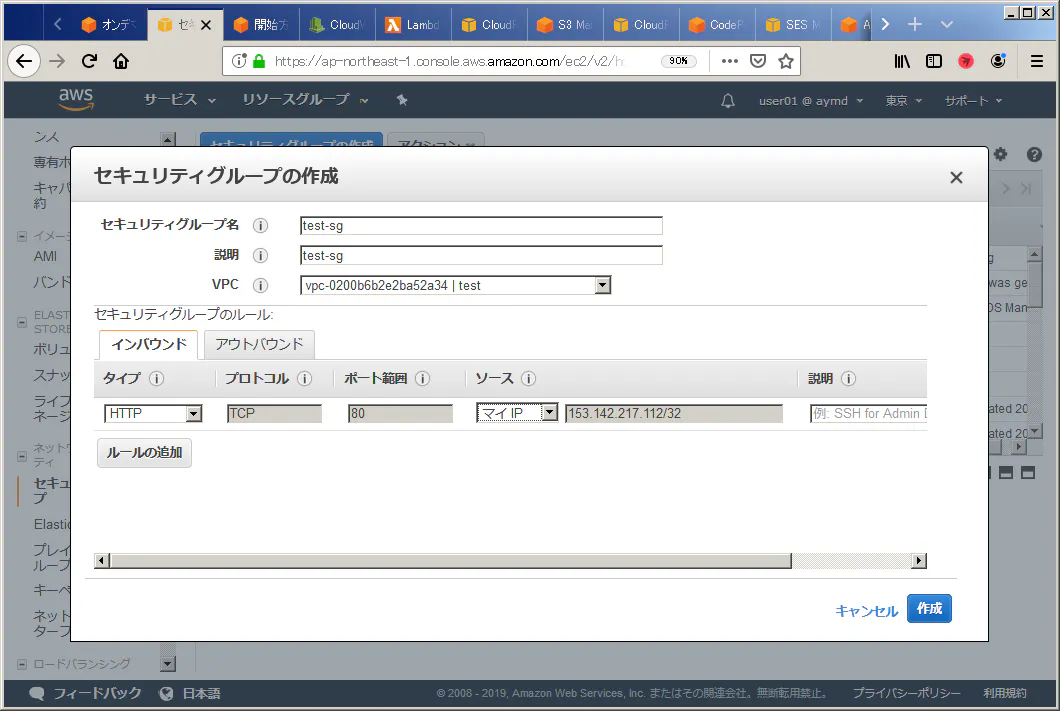Click the フィードバック button in footer
The image size is (1060, 711).
(85, 693)
